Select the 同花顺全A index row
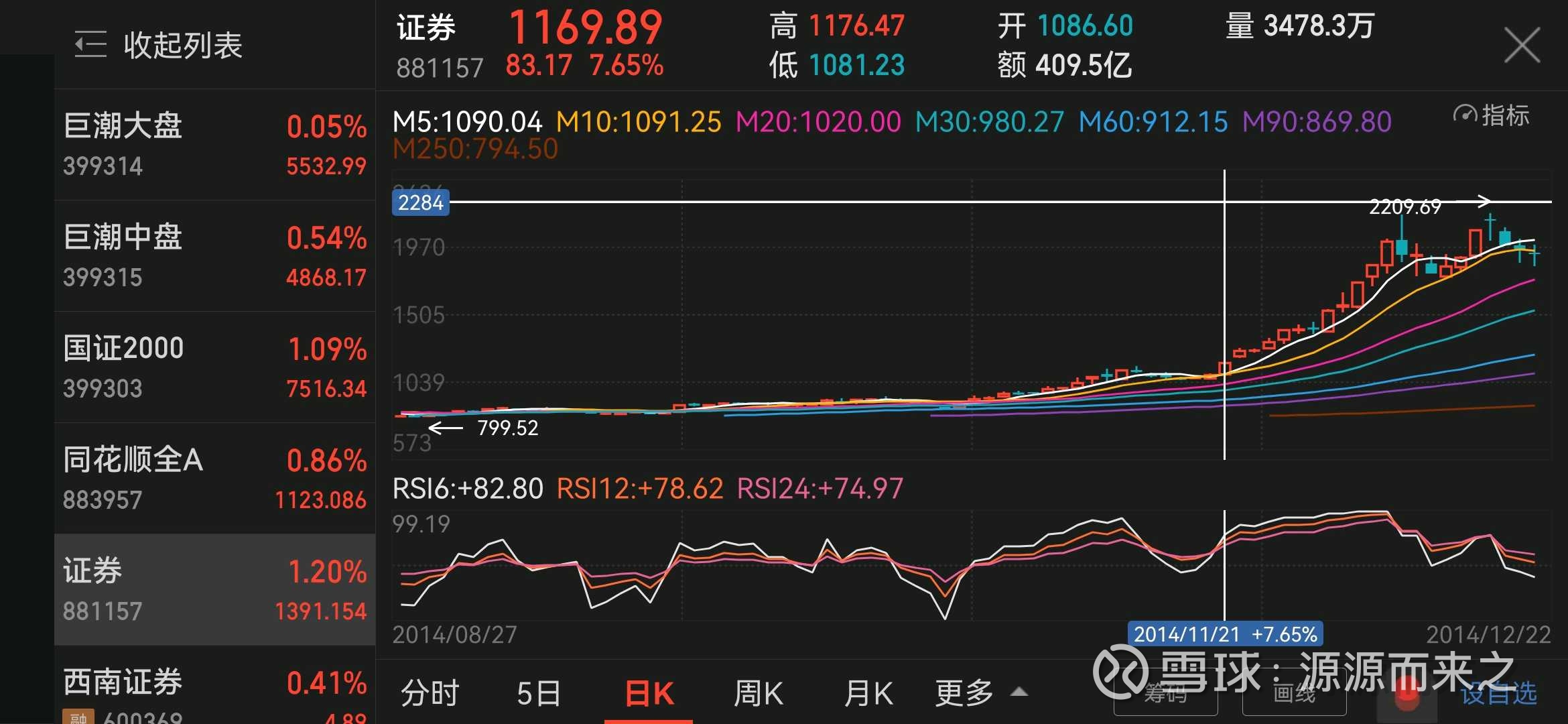The height and width of the screenshot is (724, 1568). tap(214, 478)
